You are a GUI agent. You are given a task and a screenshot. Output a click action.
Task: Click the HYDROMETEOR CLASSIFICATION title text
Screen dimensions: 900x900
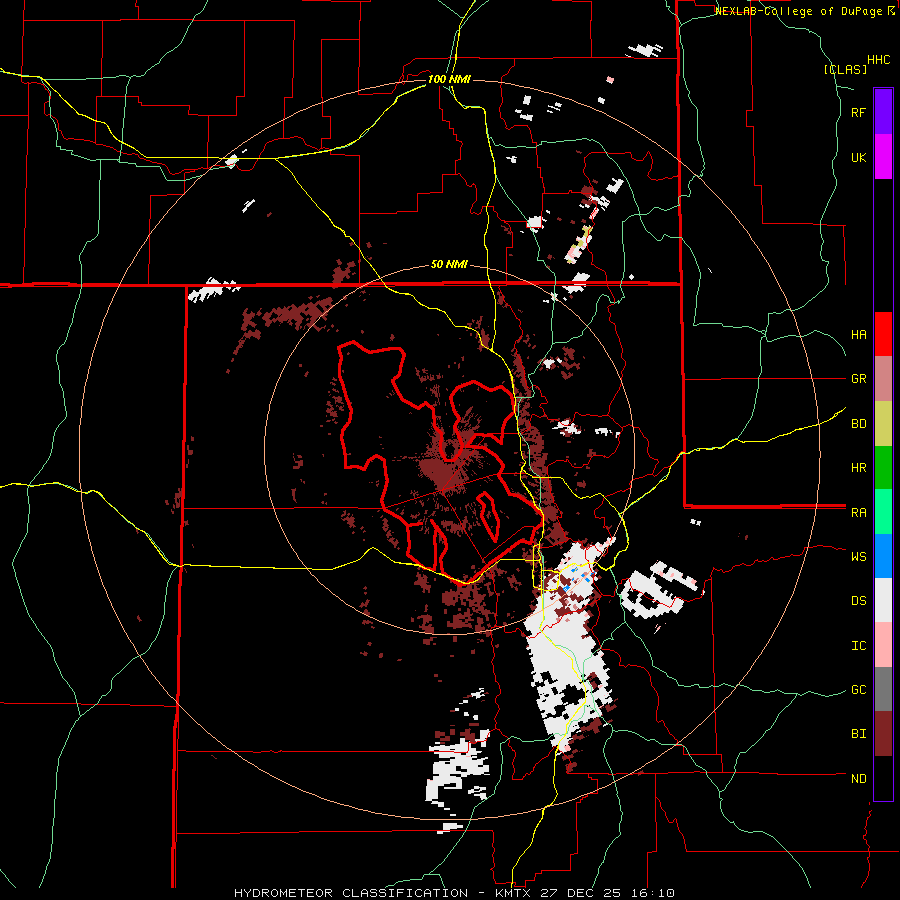tap(351, 893)
